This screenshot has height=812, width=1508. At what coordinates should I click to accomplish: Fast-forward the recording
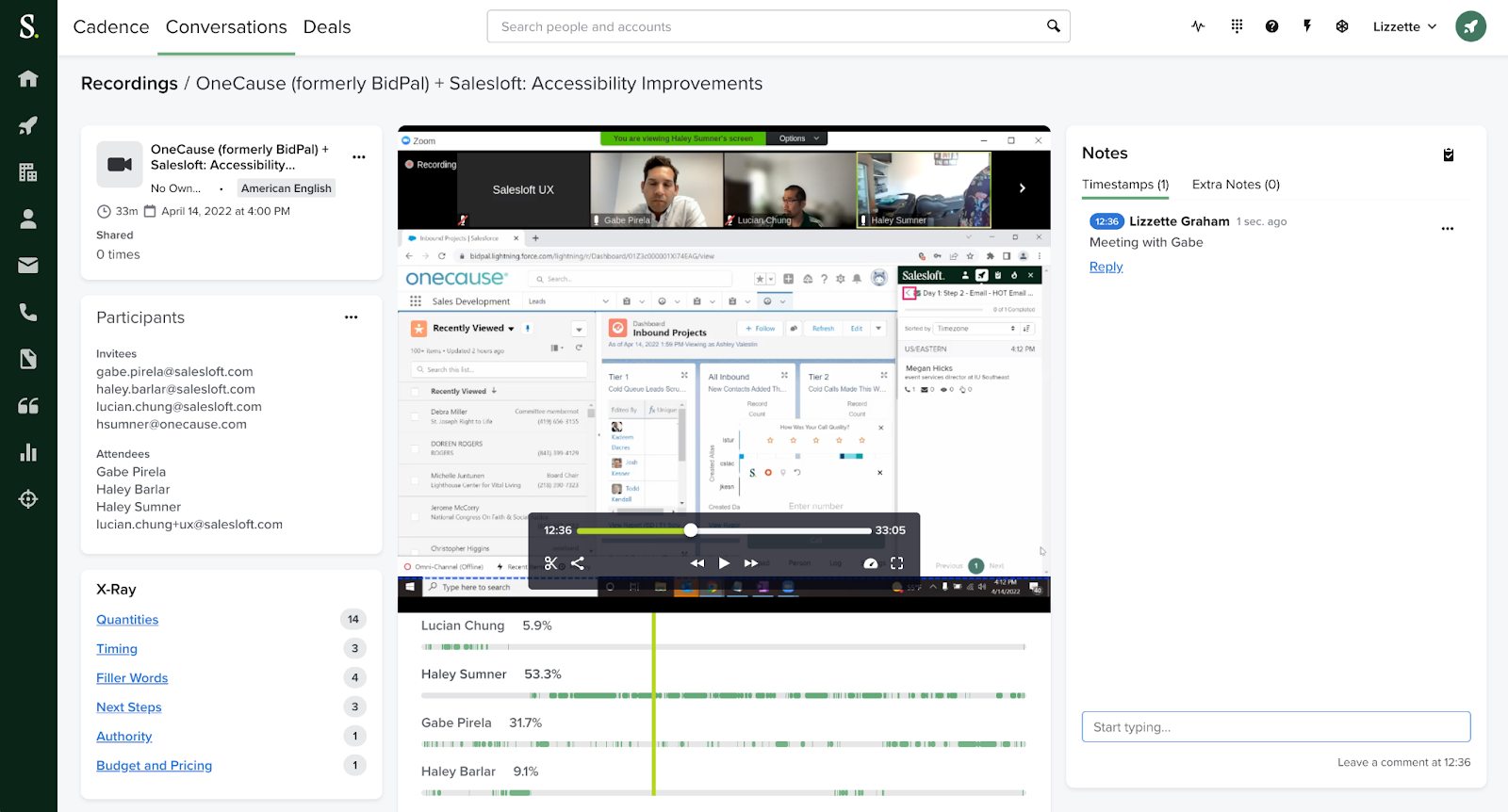pyautogui.click(x=751, y=563)
